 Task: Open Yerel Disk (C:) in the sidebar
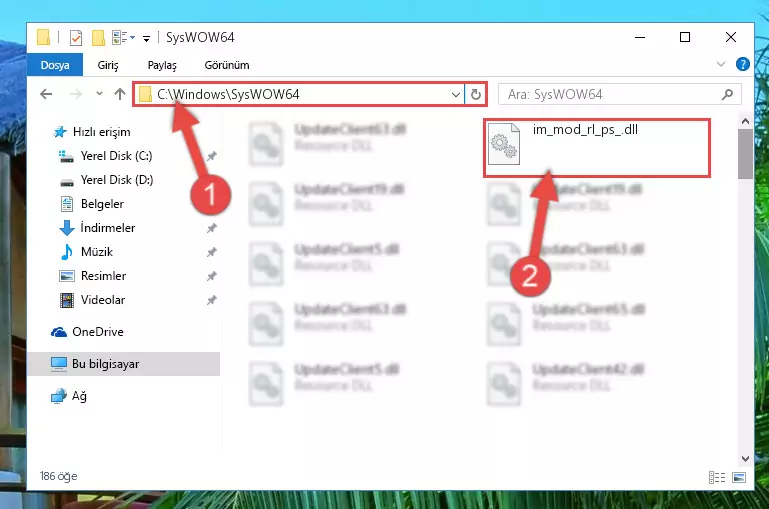116,156
